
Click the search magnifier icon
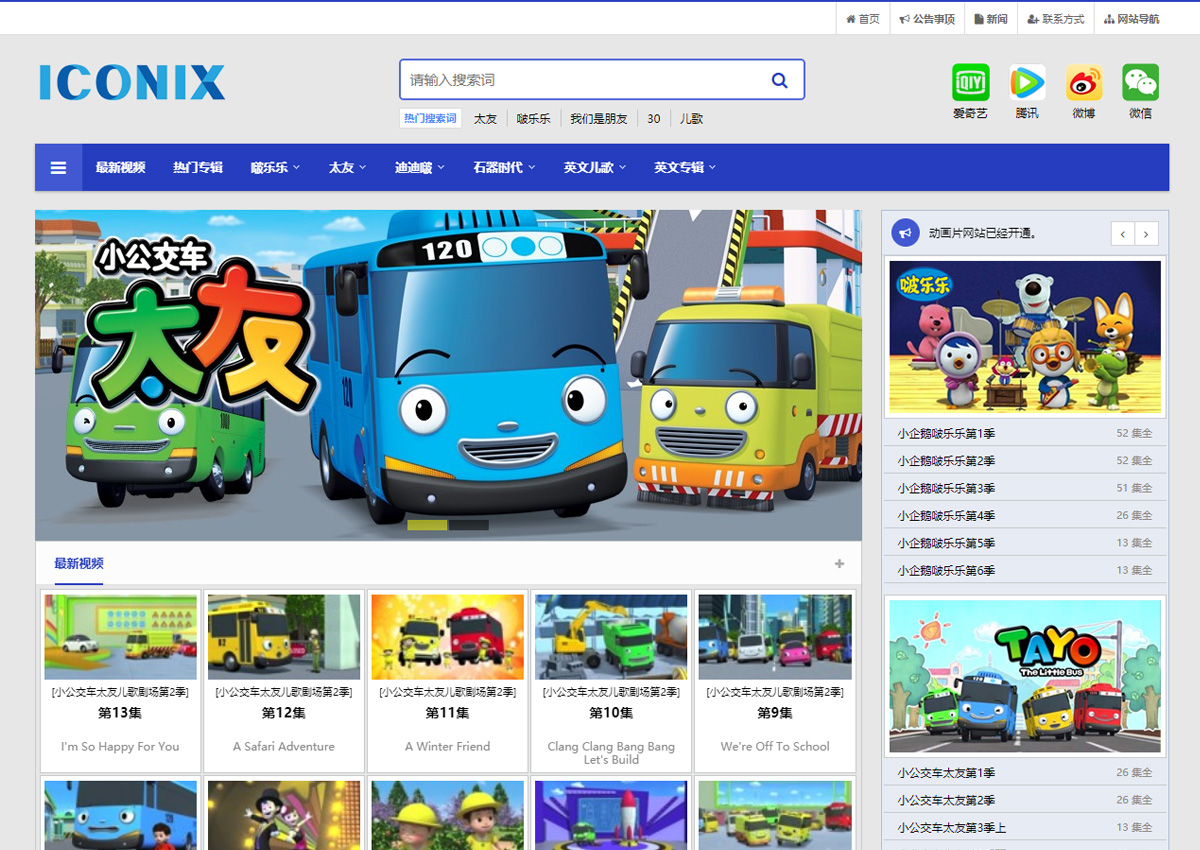(779, 80)
